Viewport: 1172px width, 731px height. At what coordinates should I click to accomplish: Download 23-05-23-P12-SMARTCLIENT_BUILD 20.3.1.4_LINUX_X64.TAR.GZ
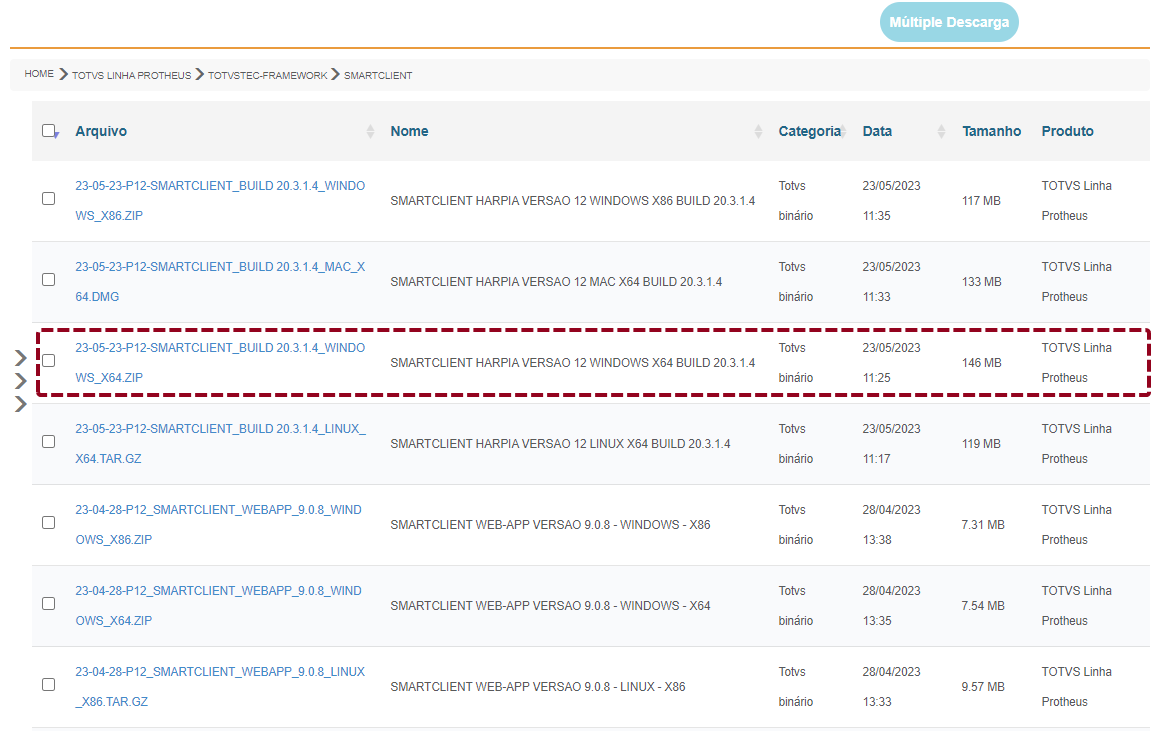(x=220, y=443)
